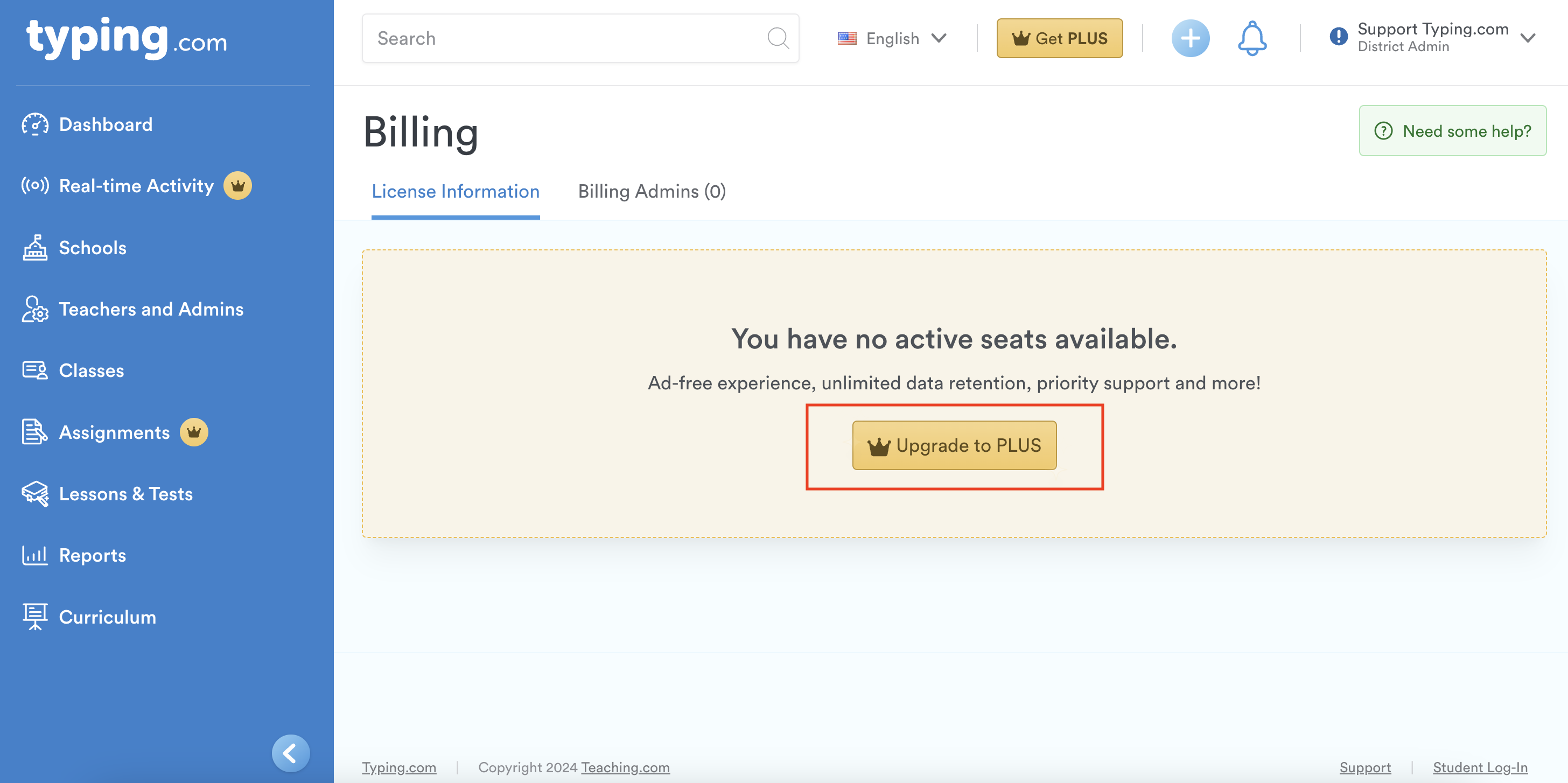Click the search magnifier icon
This screenshot has height=783, width=1568.
(778, 38)
